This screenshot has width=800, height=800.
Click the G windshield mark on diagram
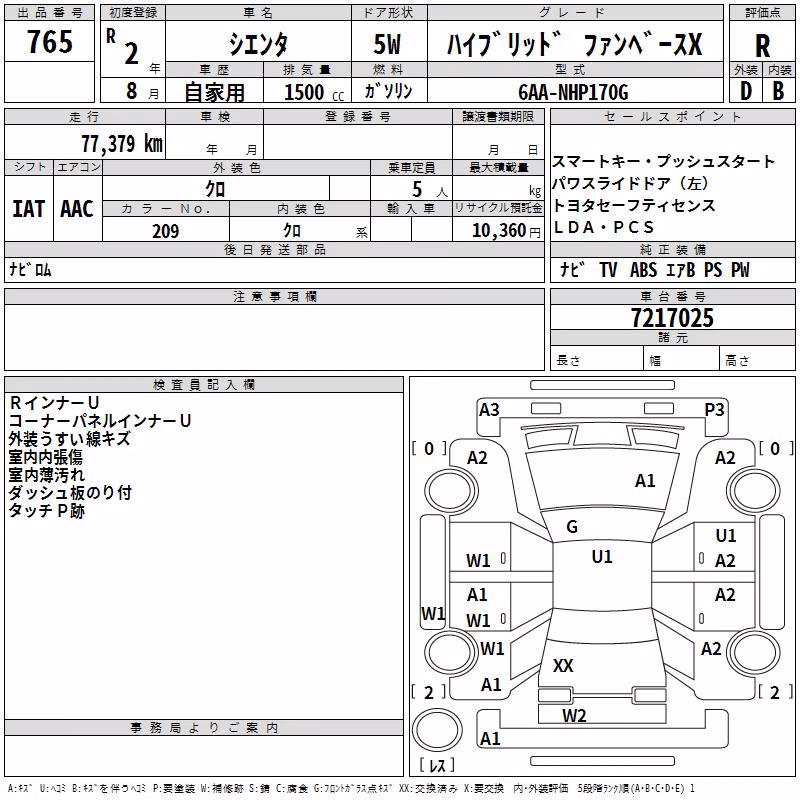click(572, 527)
